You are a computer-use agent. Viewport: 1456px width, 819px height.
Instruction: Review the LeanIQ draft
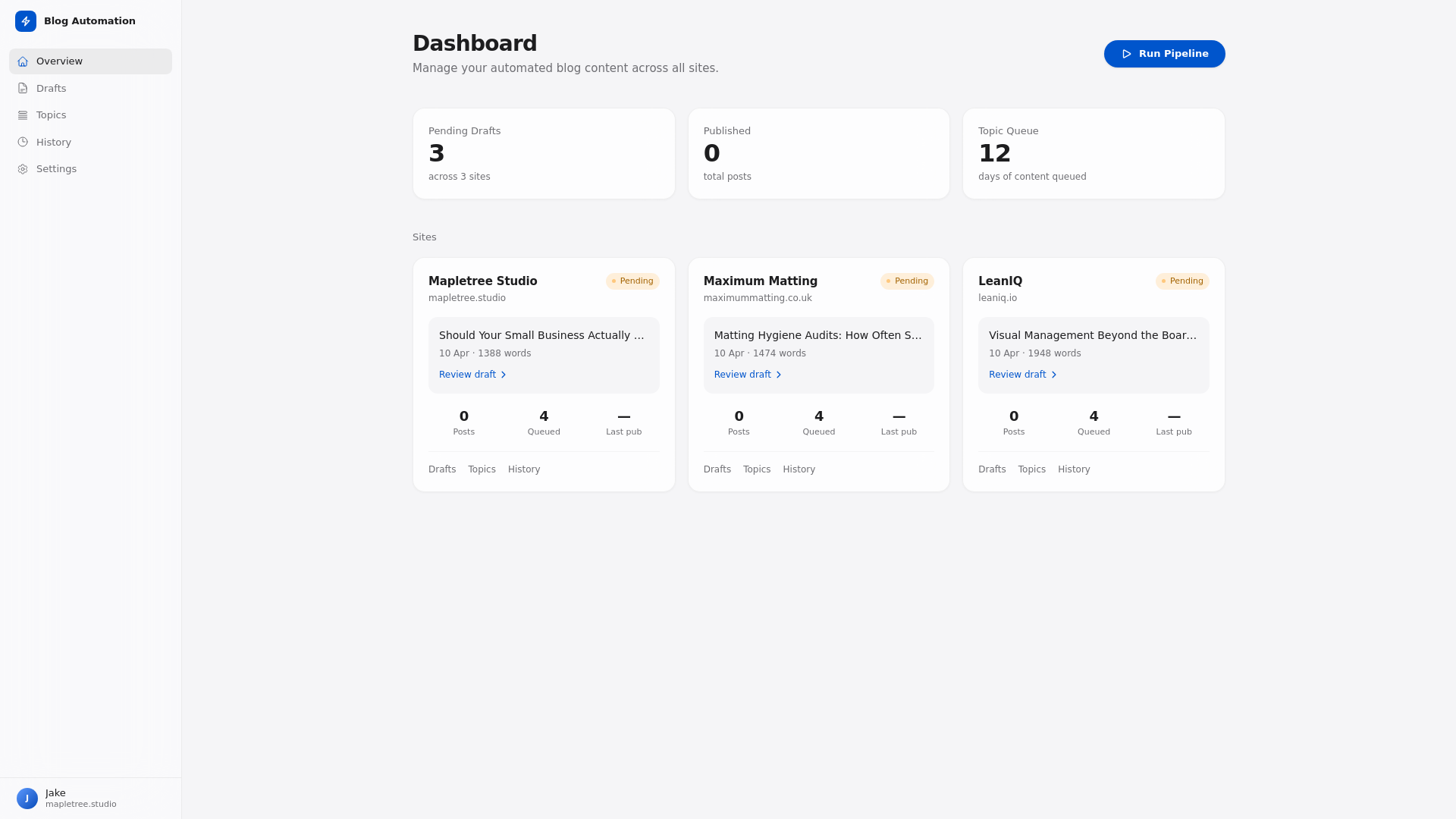1022,375
